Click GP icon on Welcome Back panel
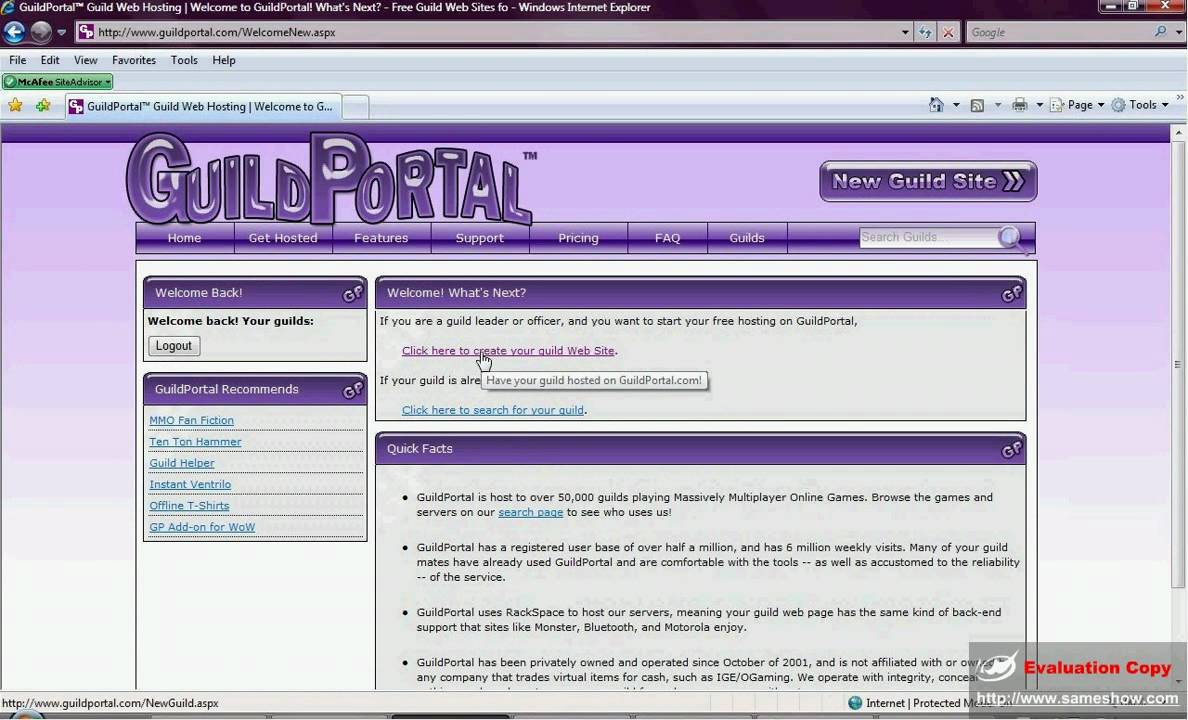 click(352, 293)
